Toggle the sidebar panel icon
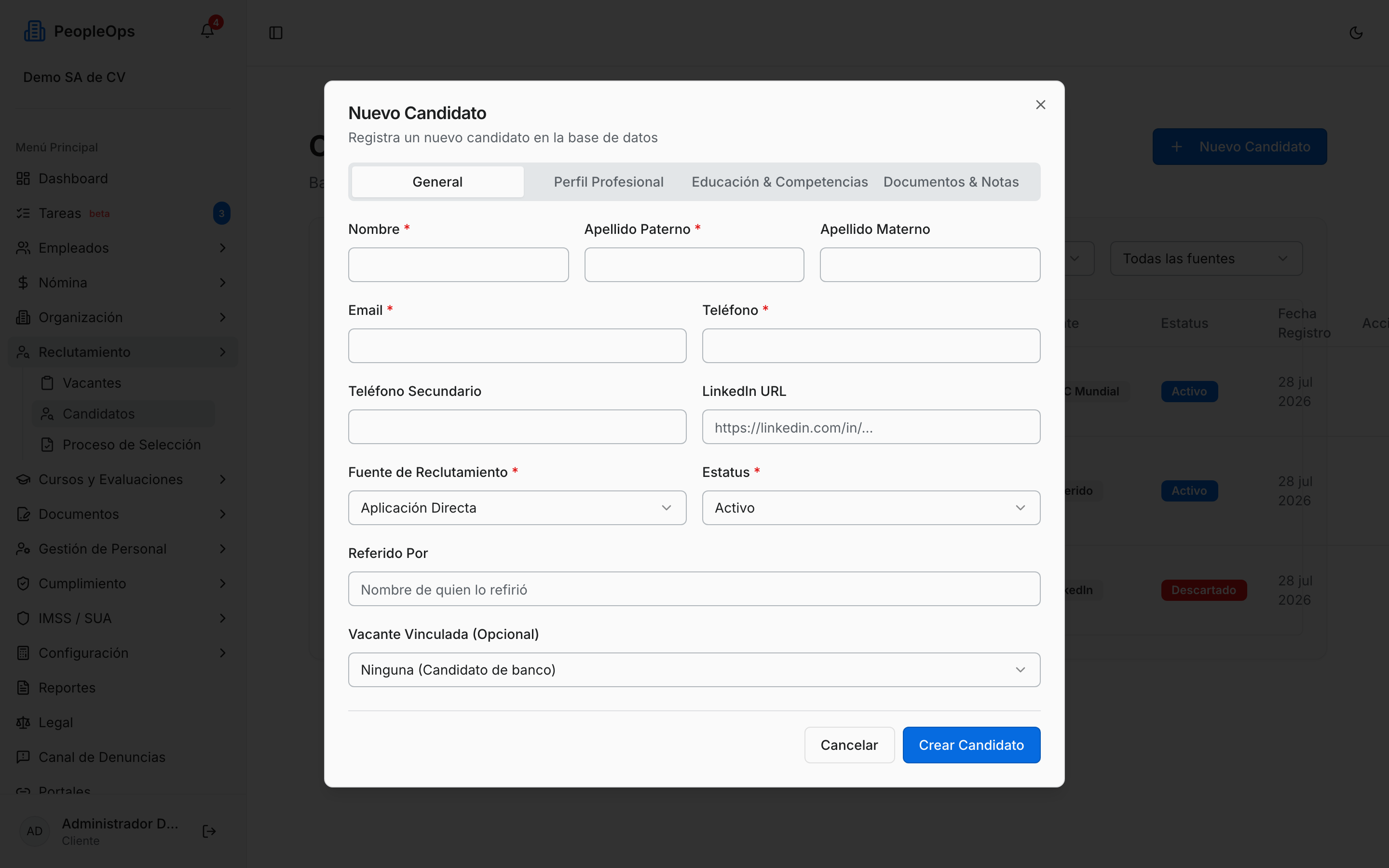 (275, 33)
